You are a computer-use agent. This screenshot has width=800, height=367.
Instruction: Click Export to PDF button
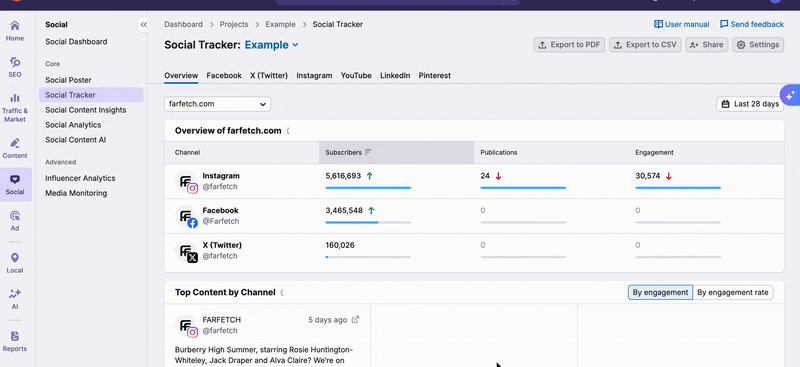[569, 45]
